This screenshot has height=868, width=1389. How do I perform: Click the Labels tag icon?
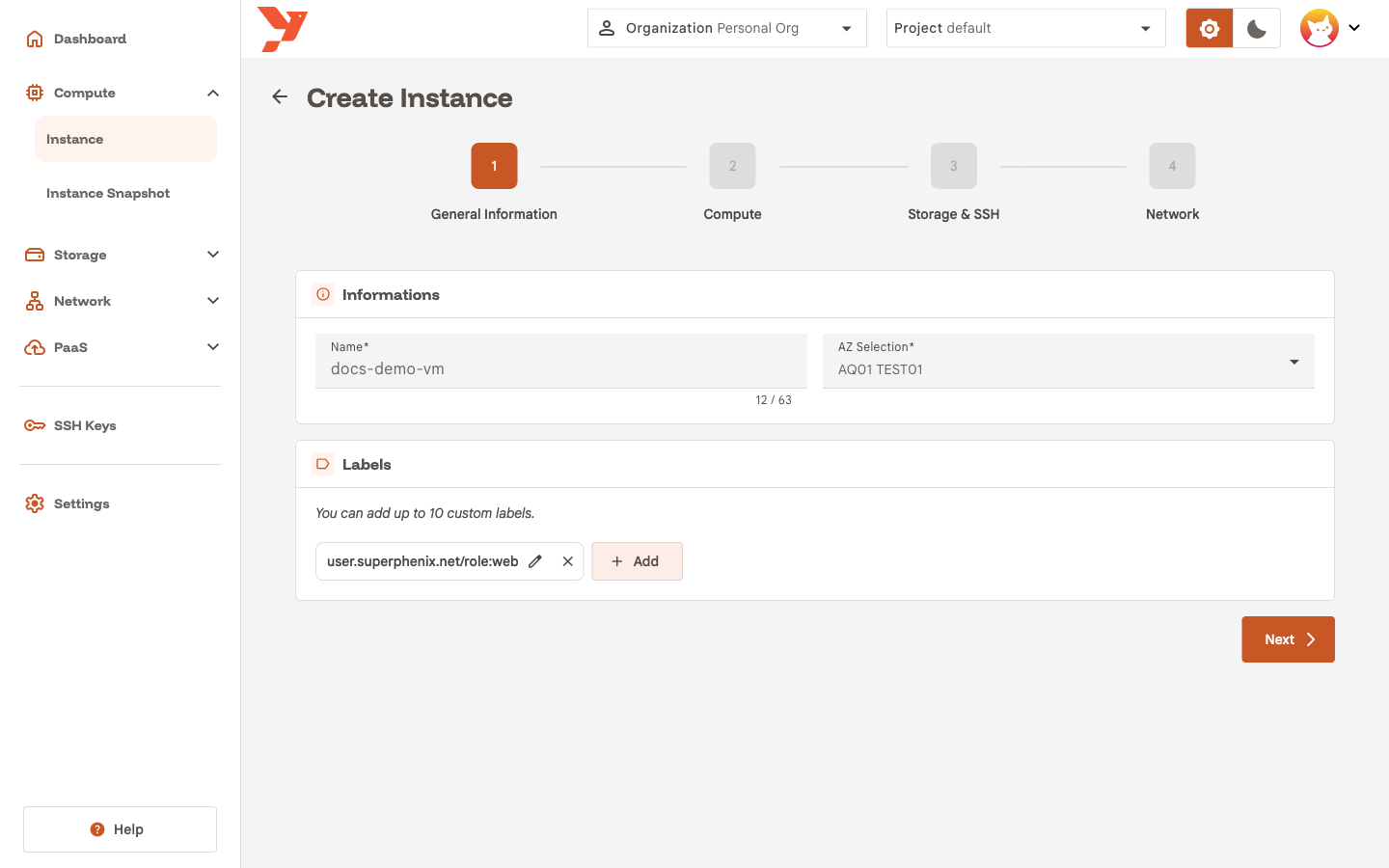(323, 464)
